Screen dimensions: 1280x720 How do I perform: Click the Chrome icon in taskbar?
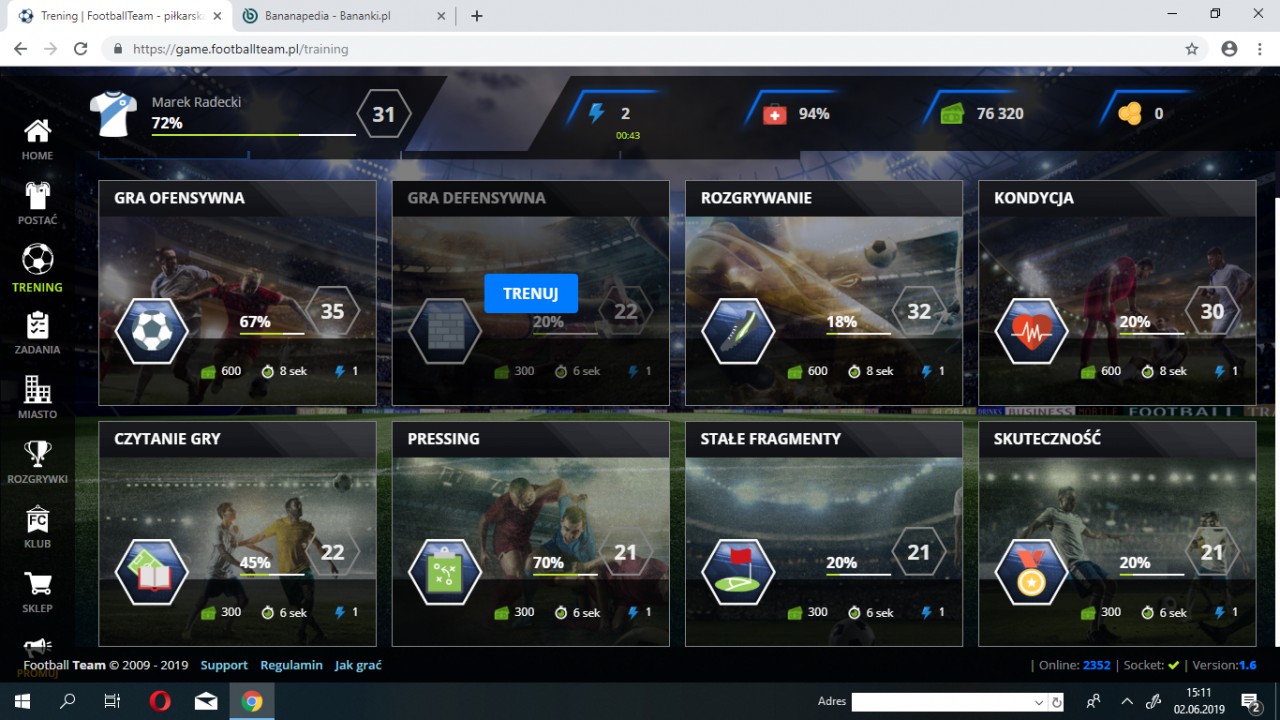click(x=252, y=701)
